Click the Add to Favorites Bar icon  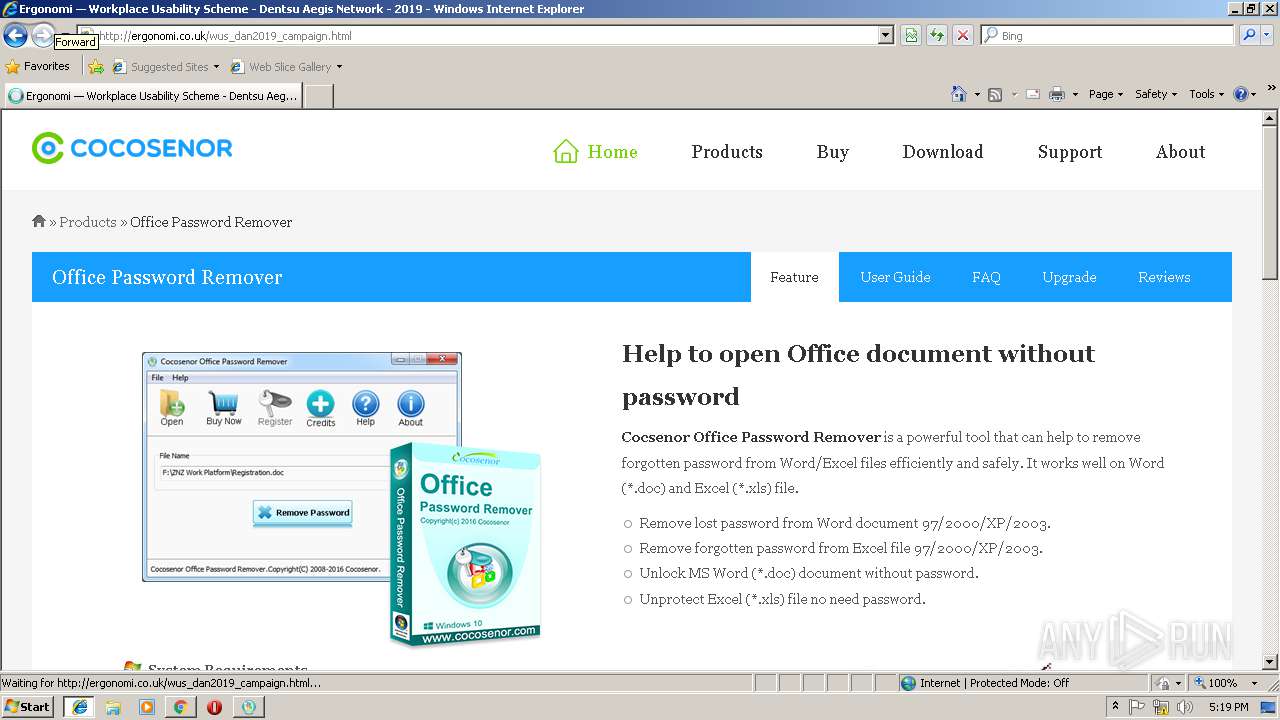tap(96, 67)
